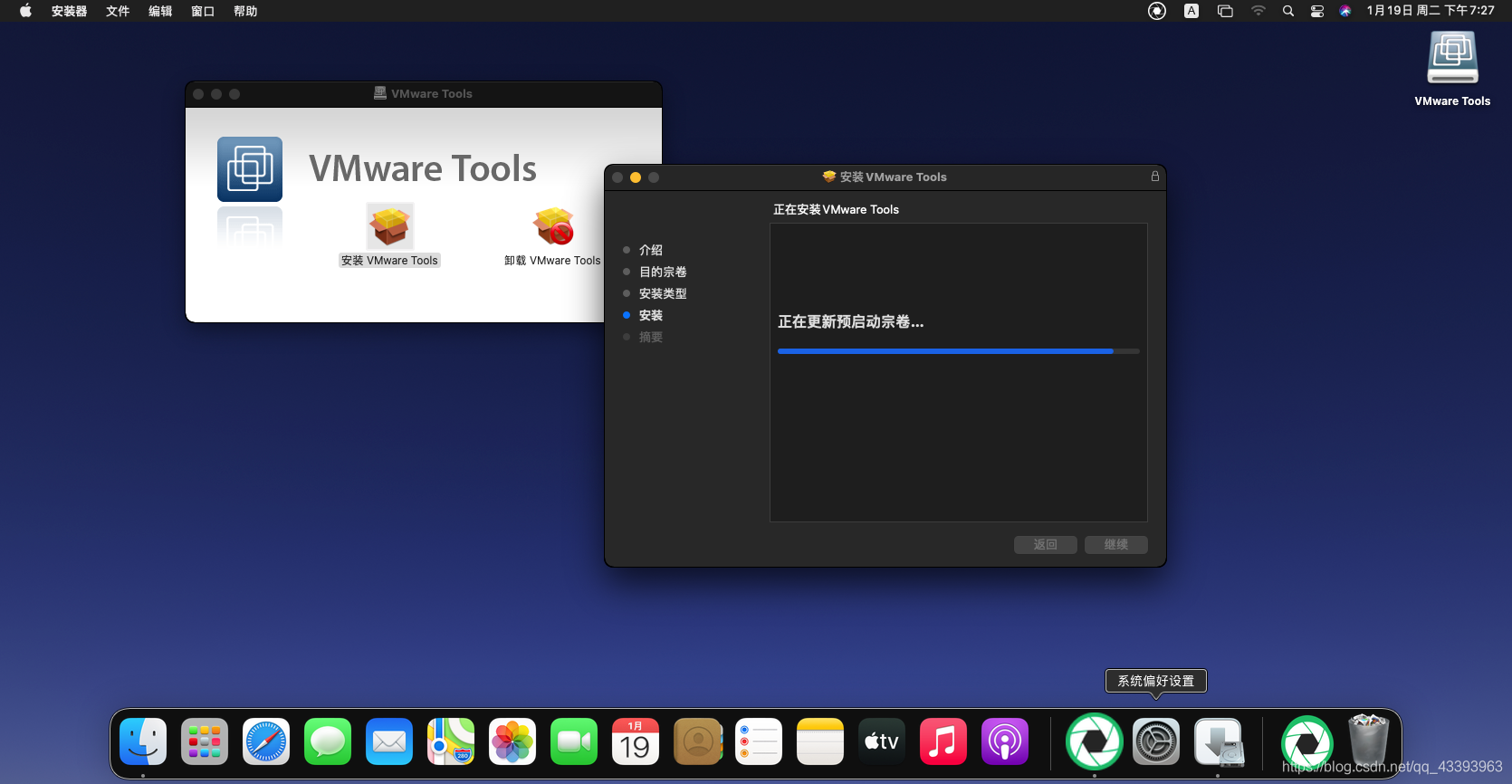Click the installation progress bar
Image resolution: width=1512 pixels, height=784 pixels.
point(959,351)
